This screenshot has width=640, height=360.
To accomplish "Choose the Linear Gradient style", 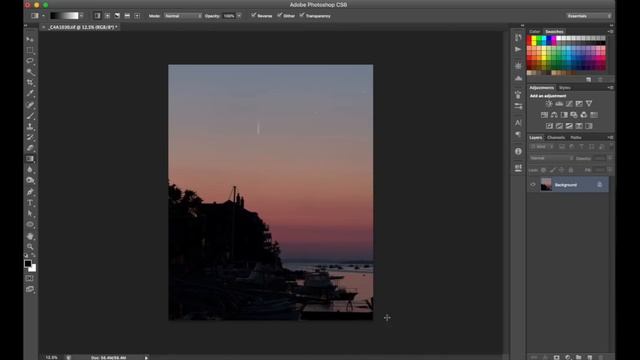I will coord(97,16).
